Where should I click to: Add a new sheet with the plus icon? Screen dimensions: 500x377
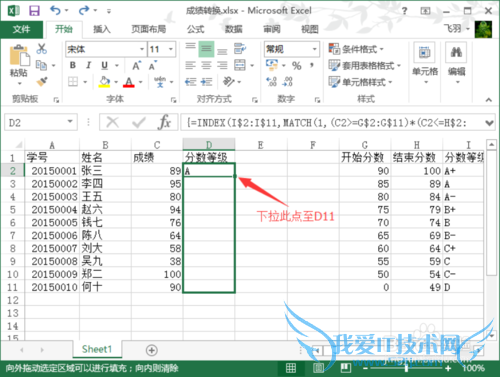152,350
